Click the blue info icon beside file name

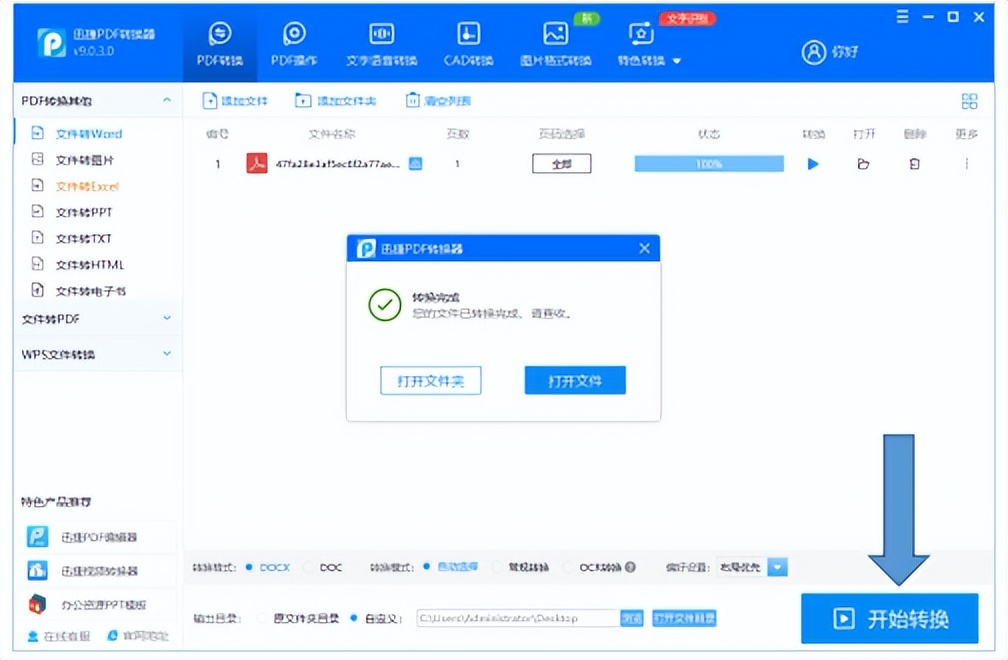click(416, 164)
